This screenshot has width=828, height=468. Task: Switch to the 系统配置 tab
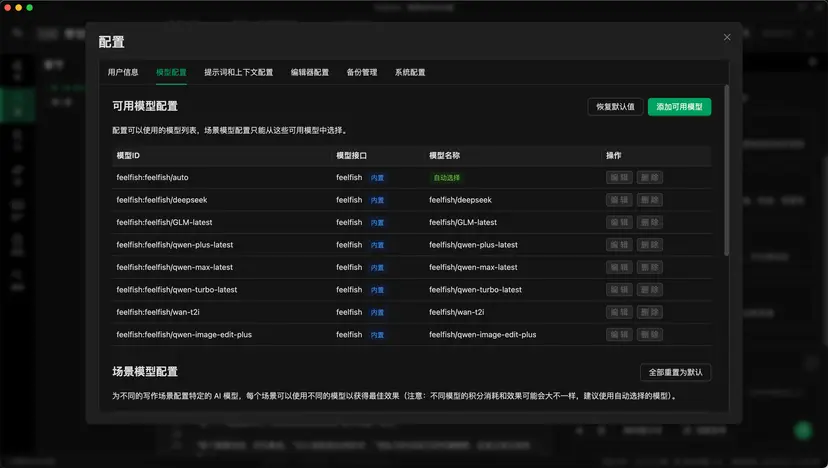[x=410, y=73]
